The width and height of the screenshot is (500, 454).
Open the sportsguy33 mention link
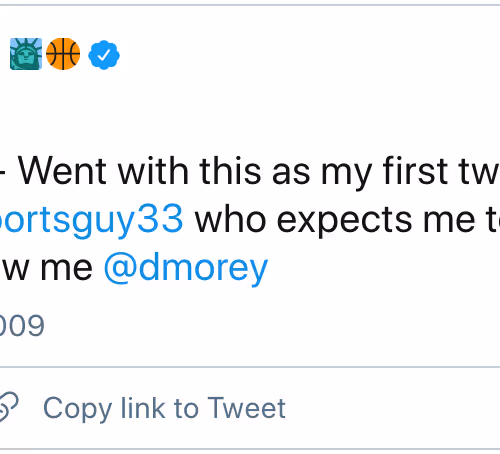[91, 220]
